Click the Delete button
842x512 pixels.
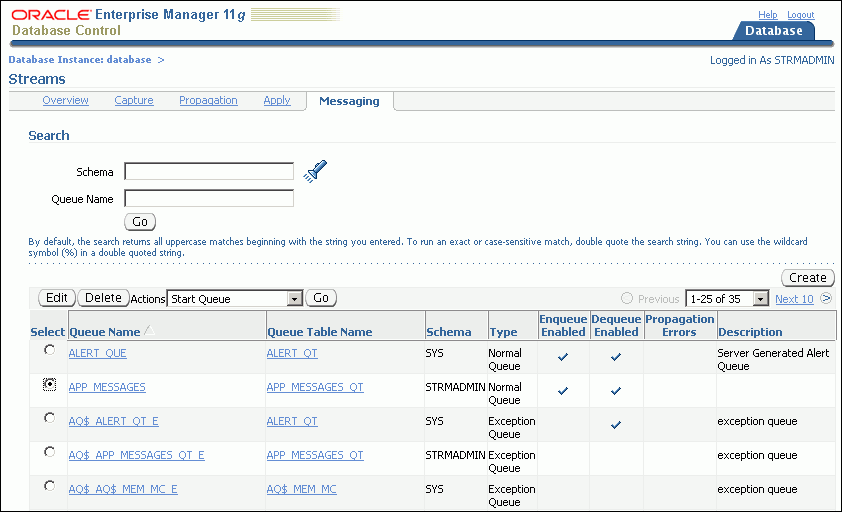(x=104, y=298)
